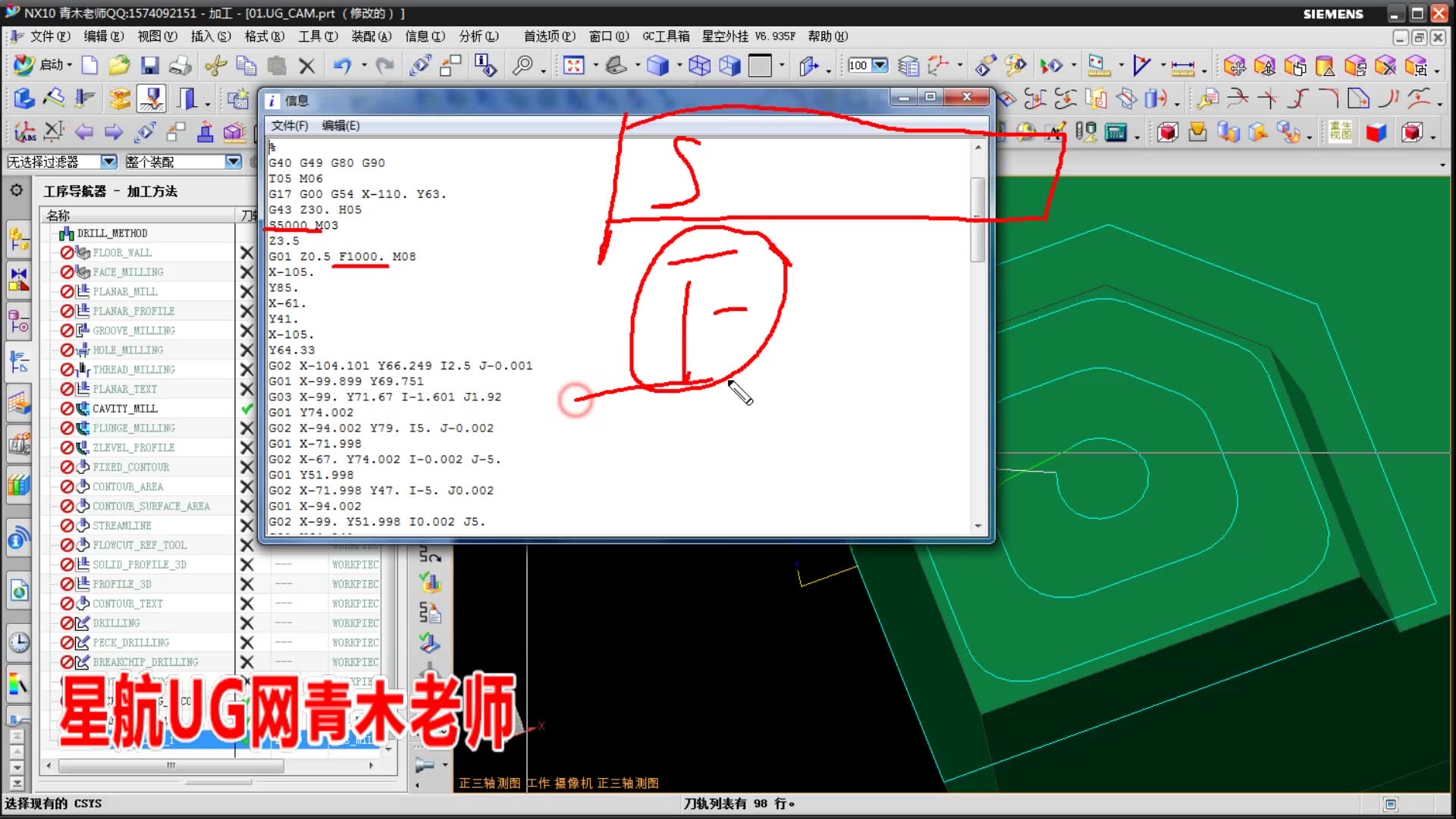The image size is (1456, 819).
Task: Click the CAVITY_MILL green check status
Action: pyautogui.click(x=246, y=409)
